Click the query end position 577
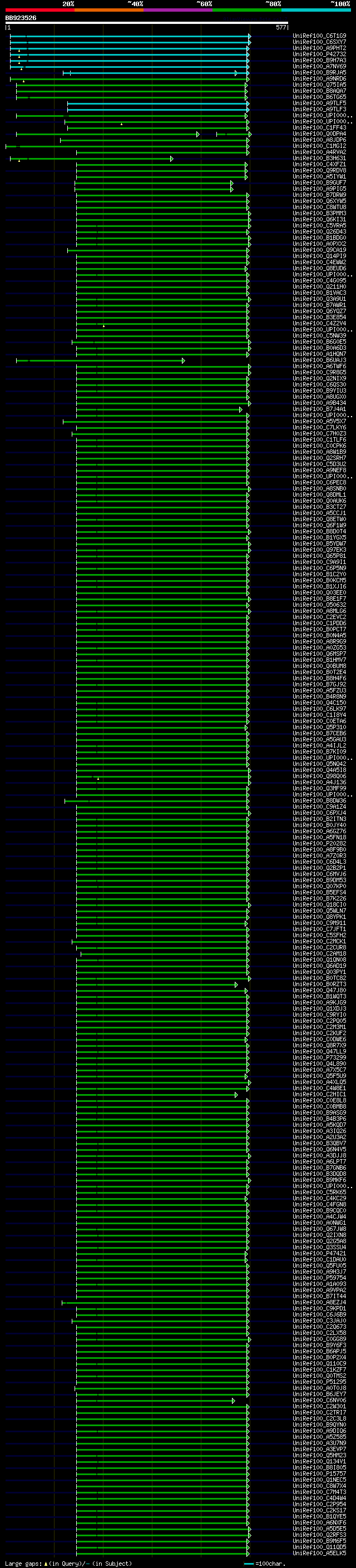356x1568 pixels. 280,27
